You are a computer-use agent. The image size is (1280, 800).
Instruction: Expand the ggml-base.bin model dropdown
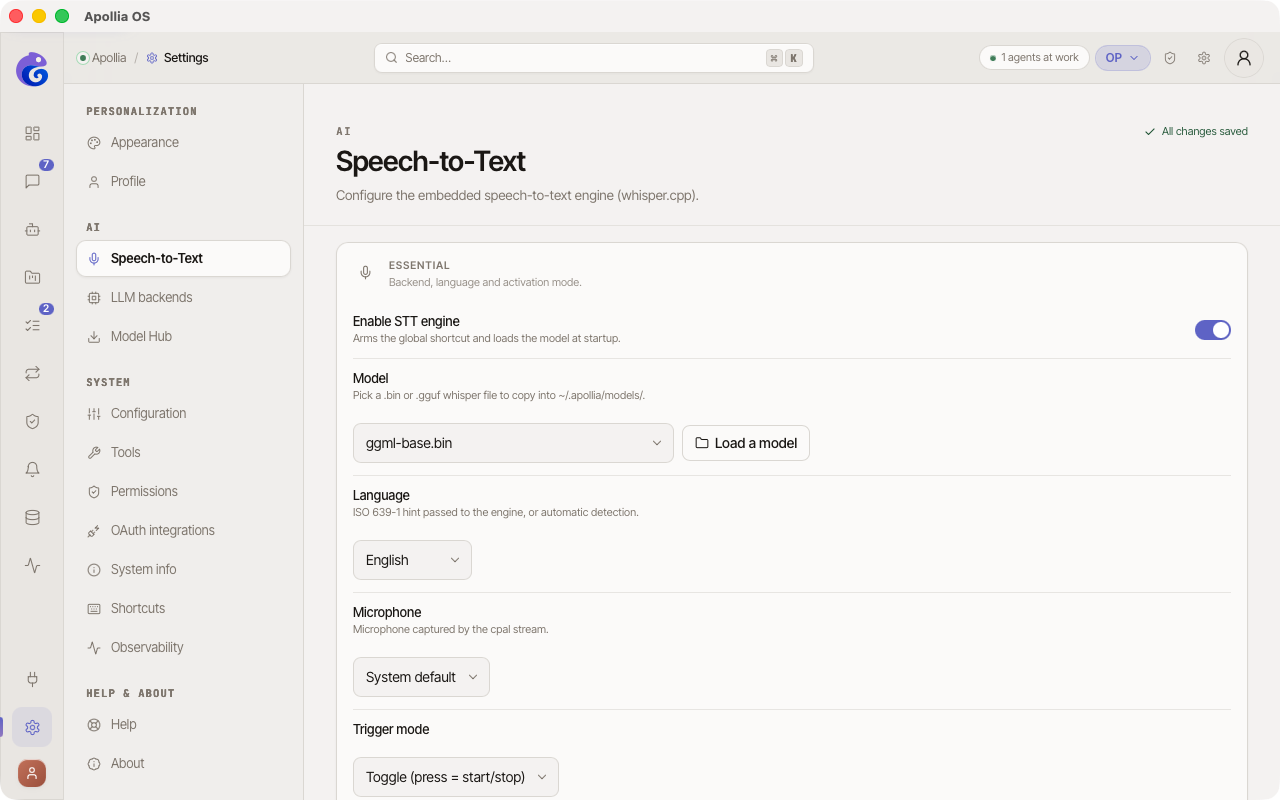coord(513,443)
